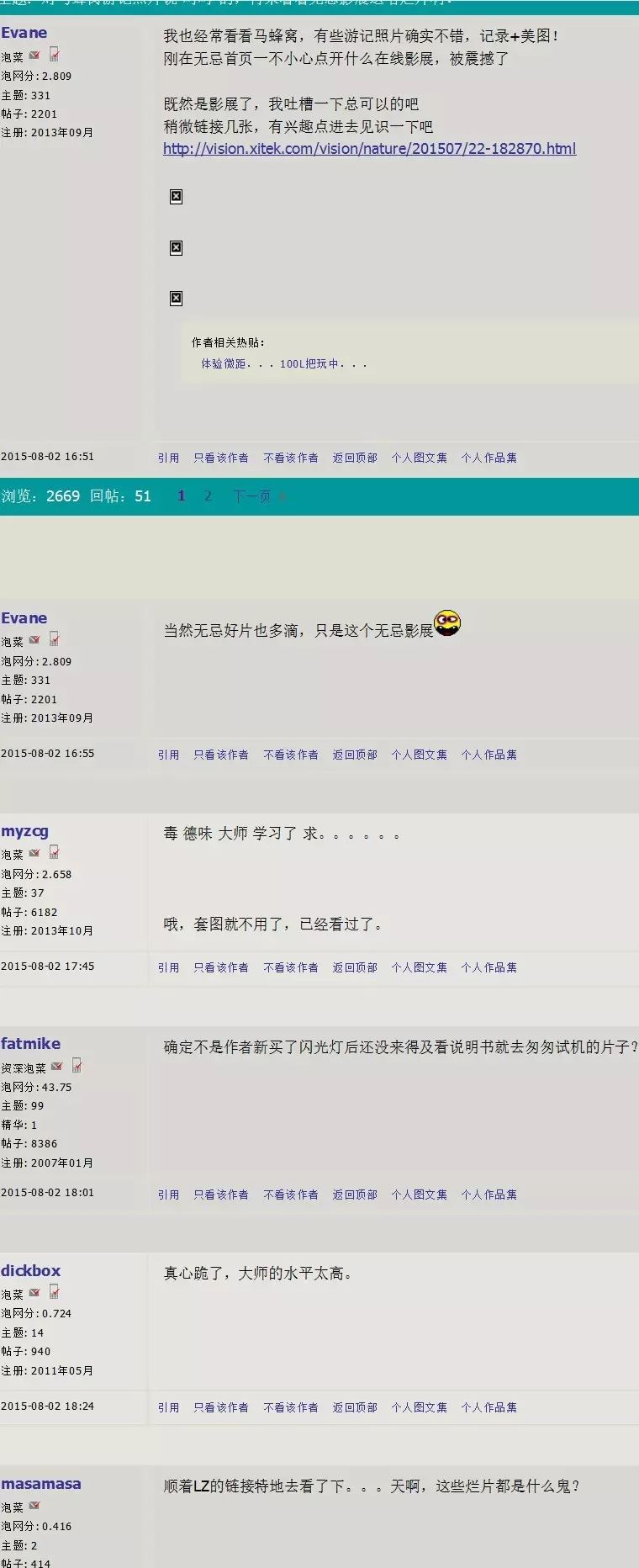639x1568 pixels.
Task: Quote myzcg's post using 引用
Action: point(168,967)
